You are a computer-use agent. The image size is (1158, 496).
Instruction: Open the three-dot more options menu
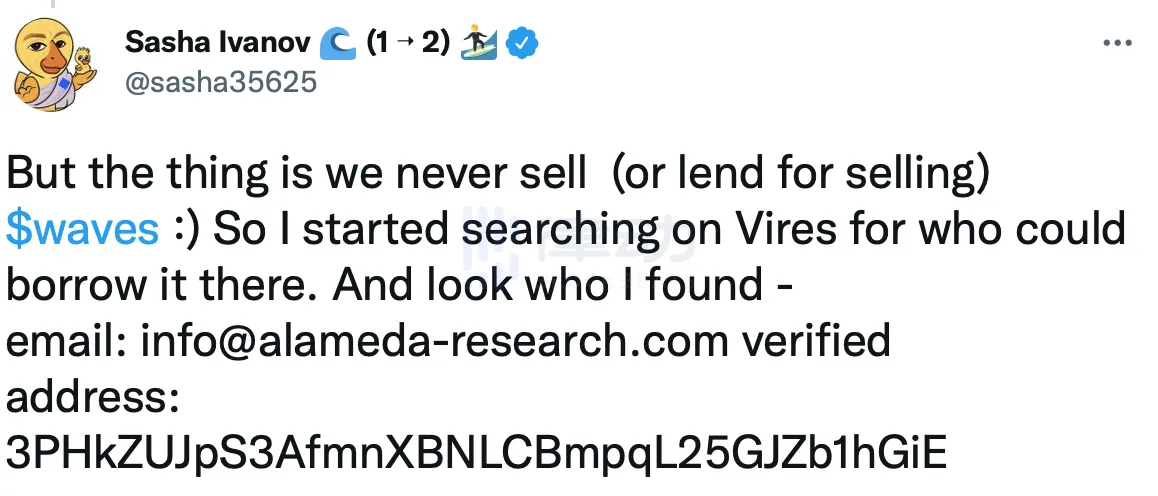pyautogui.click(x=1115, y=44)
